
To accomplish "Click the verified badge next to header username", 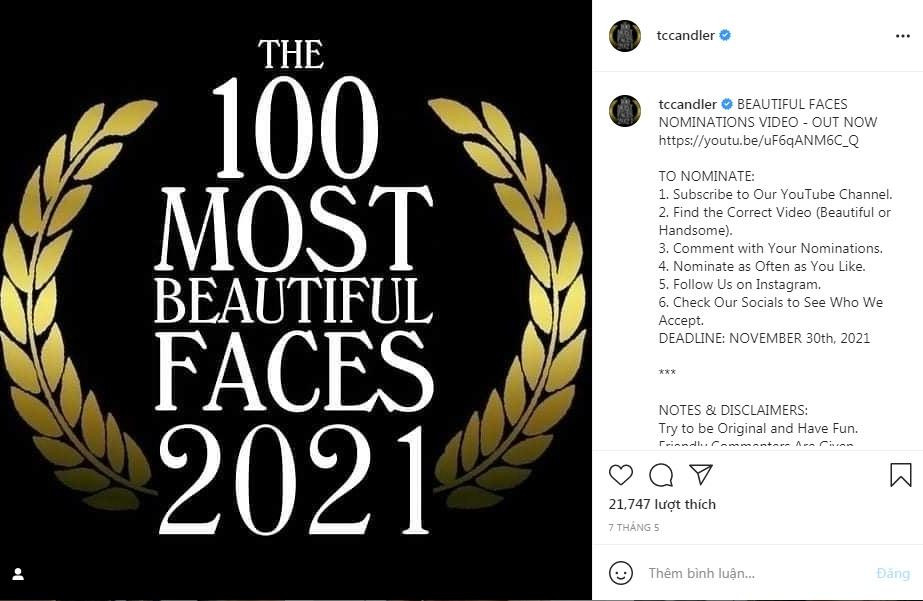I will coord(725,36).
